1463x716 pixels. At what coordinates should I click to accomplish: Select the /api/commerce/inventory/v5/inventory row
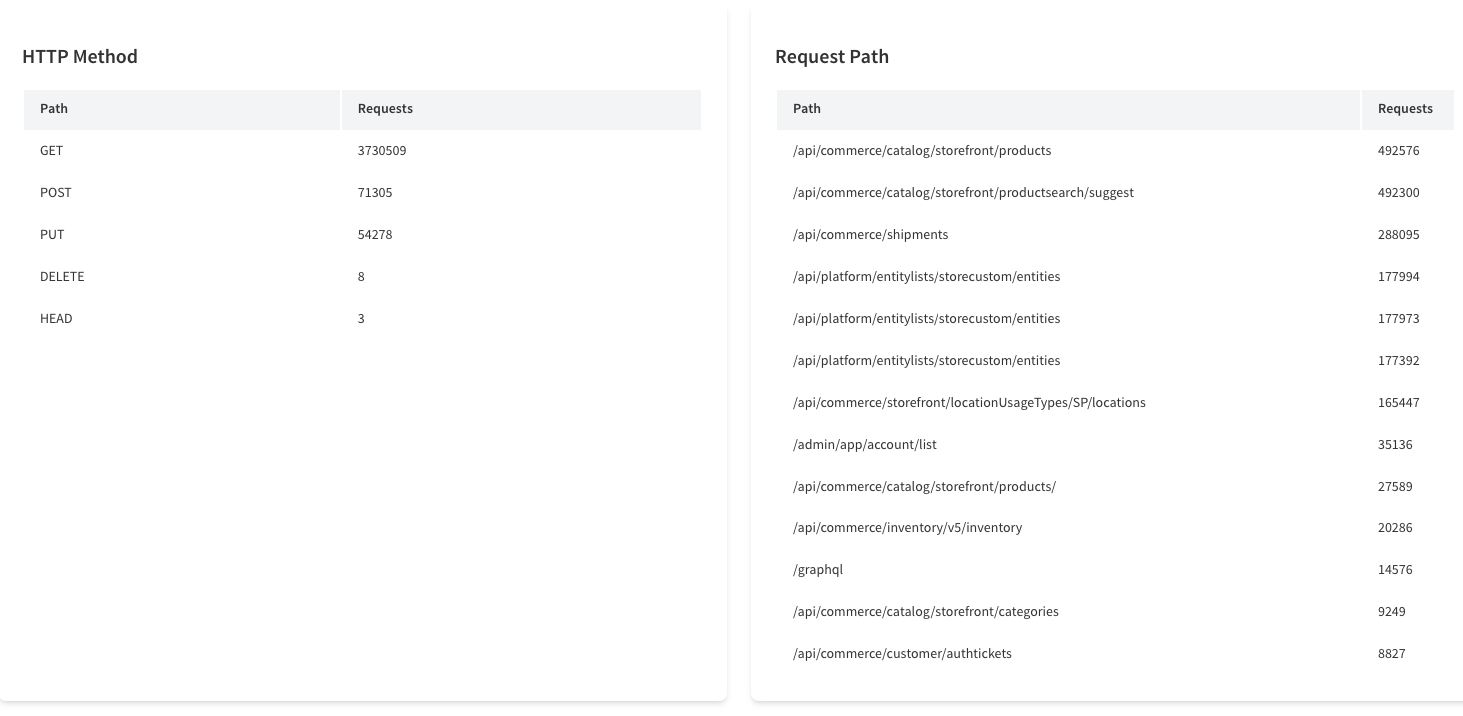tap(907, 527)
